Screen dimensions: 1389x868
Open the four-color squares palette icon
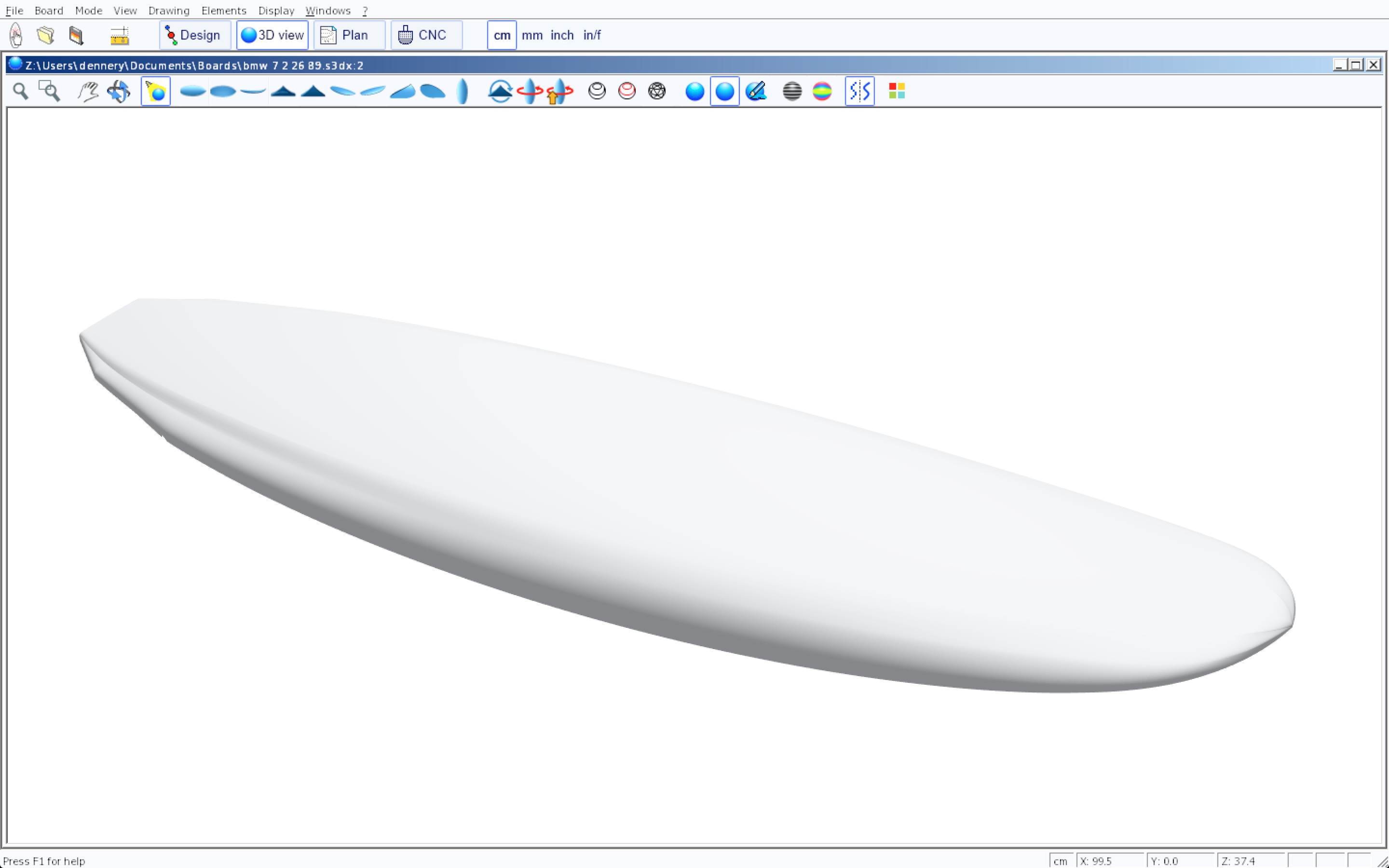tap(897, 91)
